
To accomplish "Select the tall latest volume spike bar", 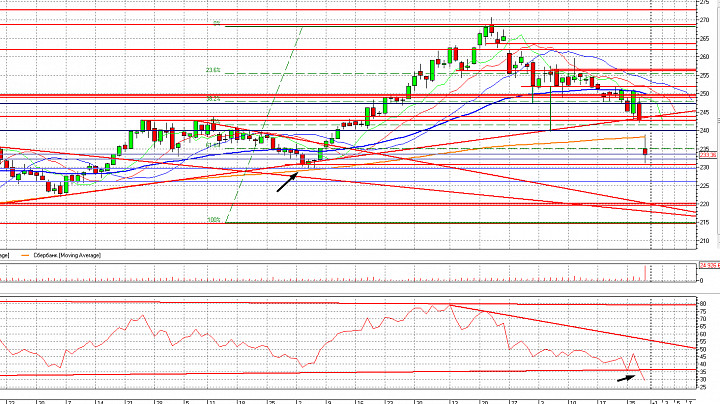I will click(645, 273).
